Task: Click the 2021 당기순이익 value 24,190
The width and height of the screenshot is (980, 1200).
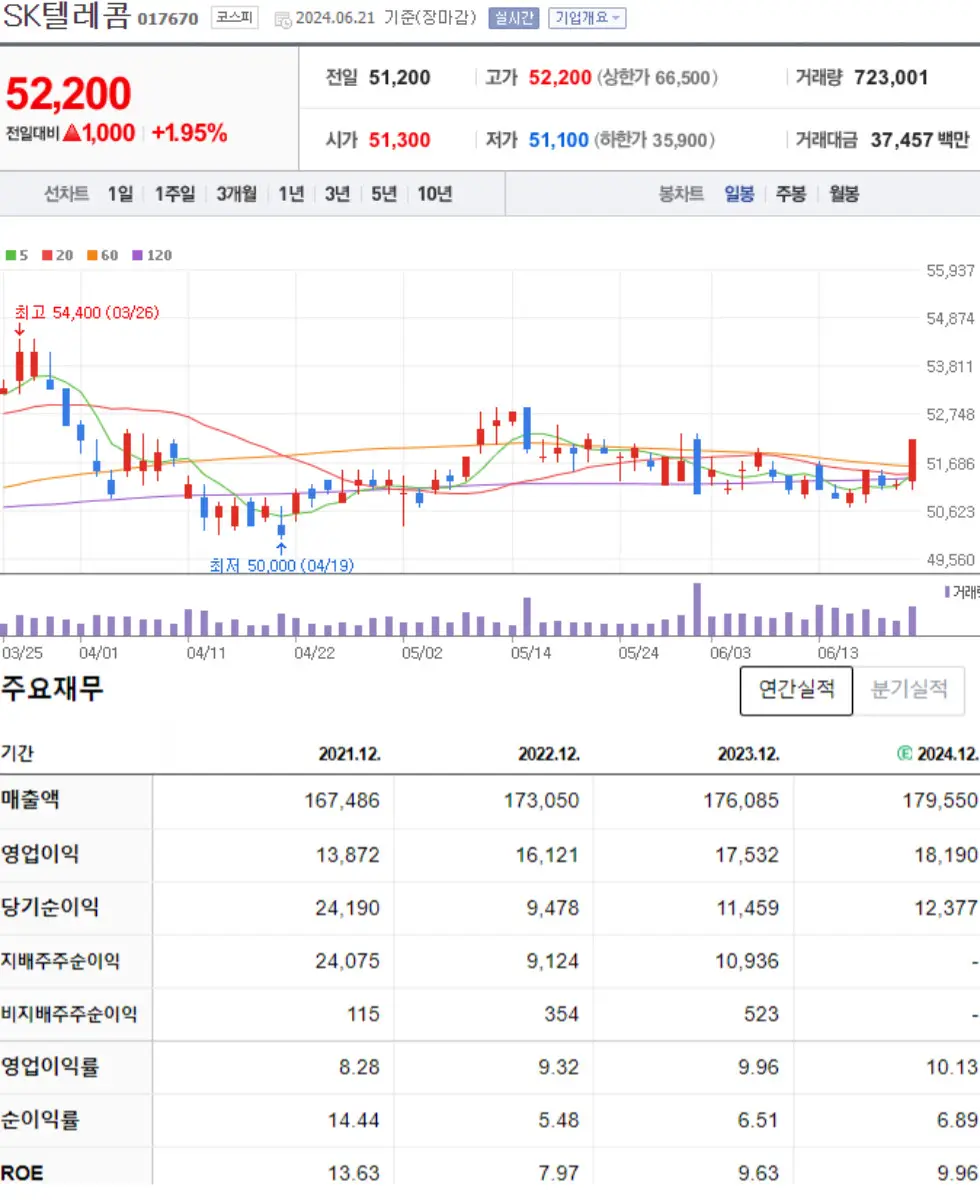Action: [347, 908]
